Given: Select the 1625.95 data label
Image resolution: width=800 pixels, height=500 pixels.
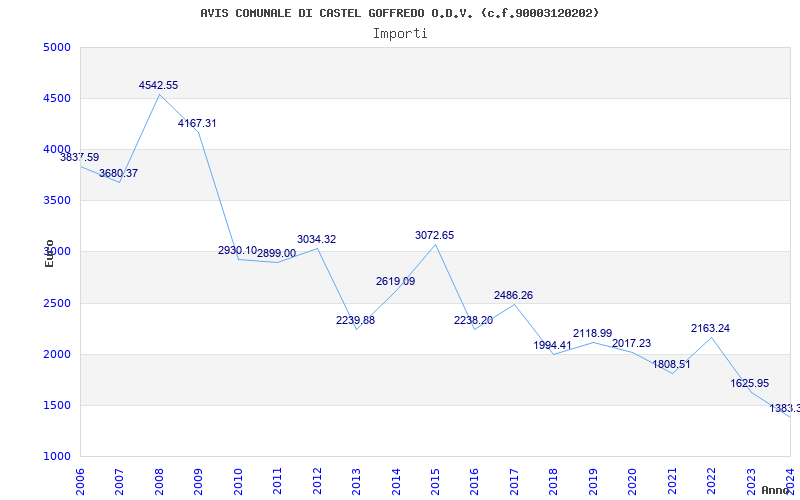Looking at the screenshot, I should pos(750,384).
